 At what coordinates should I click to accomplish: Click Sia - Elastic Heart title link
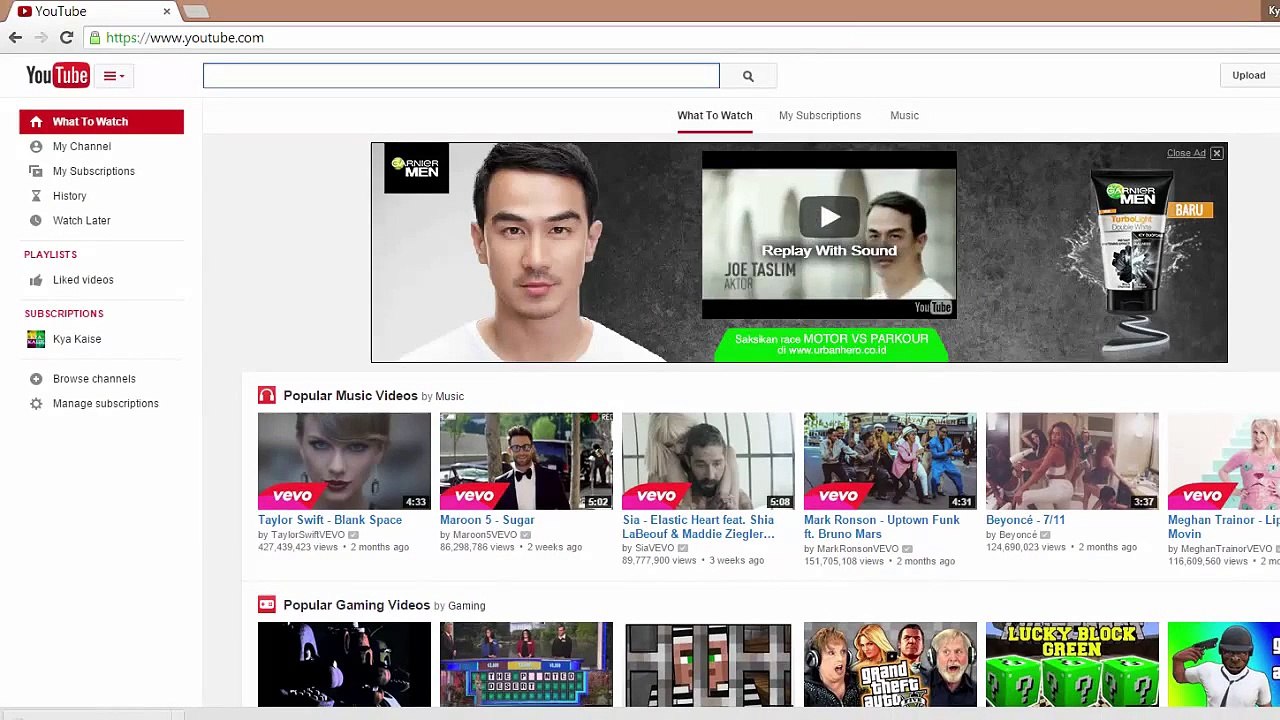click(698, 527)
